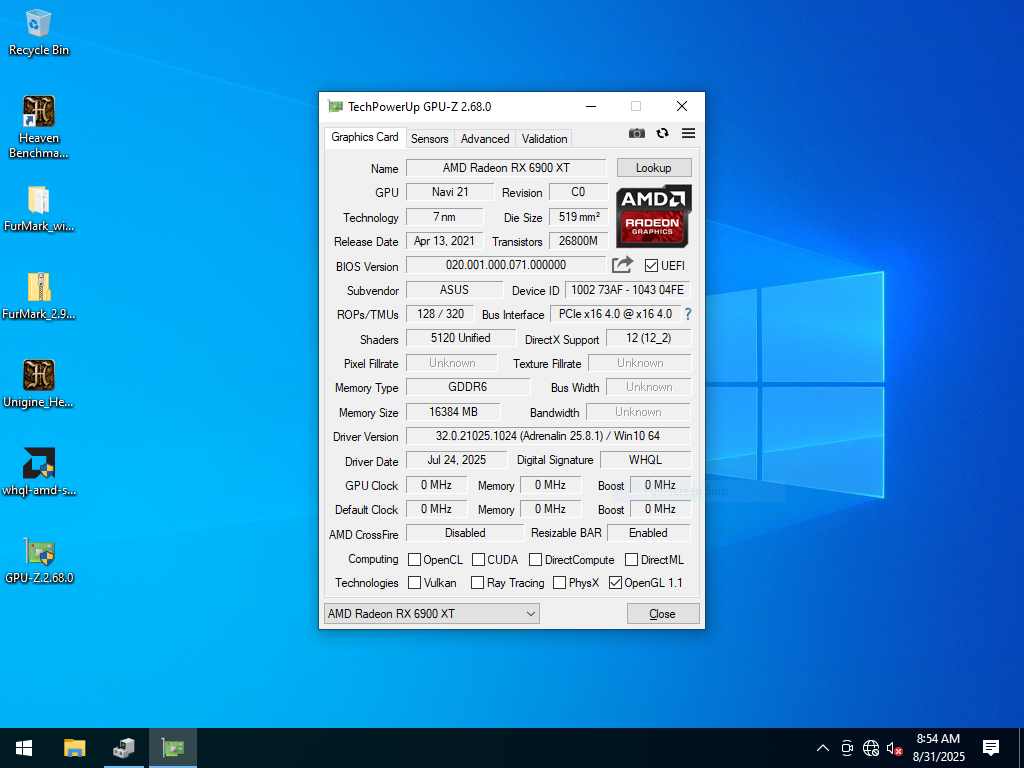Click the Subvendor ASUS field
The height and width of the screenshot is (768, 1024).
coord(455,289)
